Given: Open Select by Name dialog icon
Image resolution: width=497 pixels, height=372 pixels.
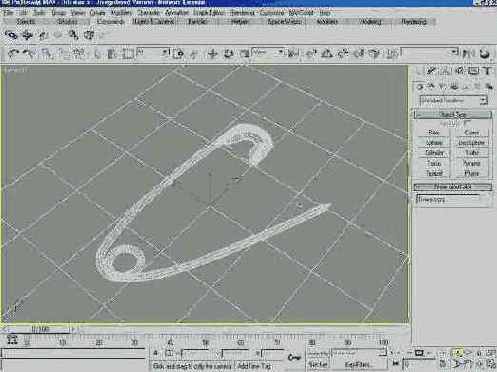Looking at the screenshot, I should tap(112, 53).
